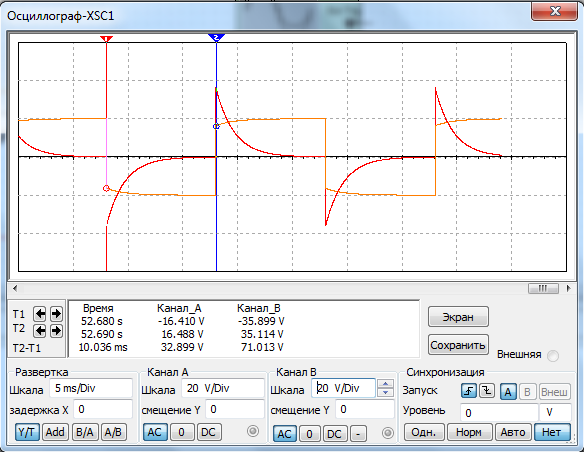Select rising edge trigger icon
Screen dimensions: 584x452
(x=469, y=391)
